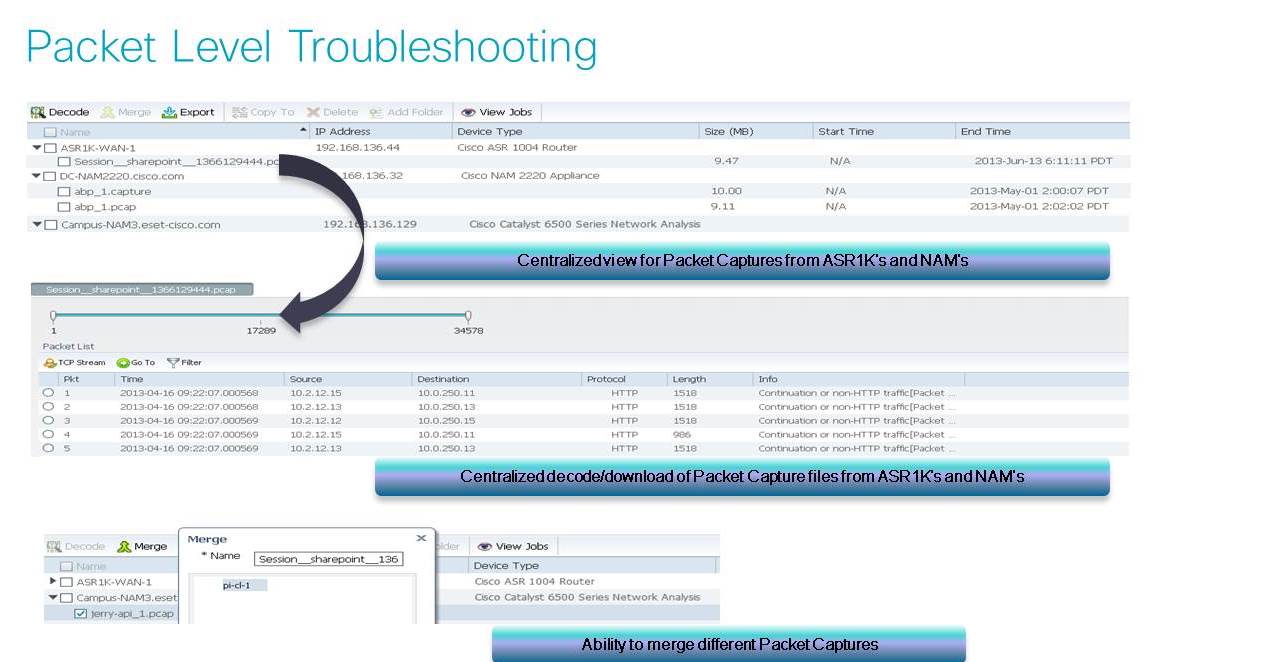Open the packet list Filter funnel
The height and width of the screenshot is (662, 1264).
point(172,363)
